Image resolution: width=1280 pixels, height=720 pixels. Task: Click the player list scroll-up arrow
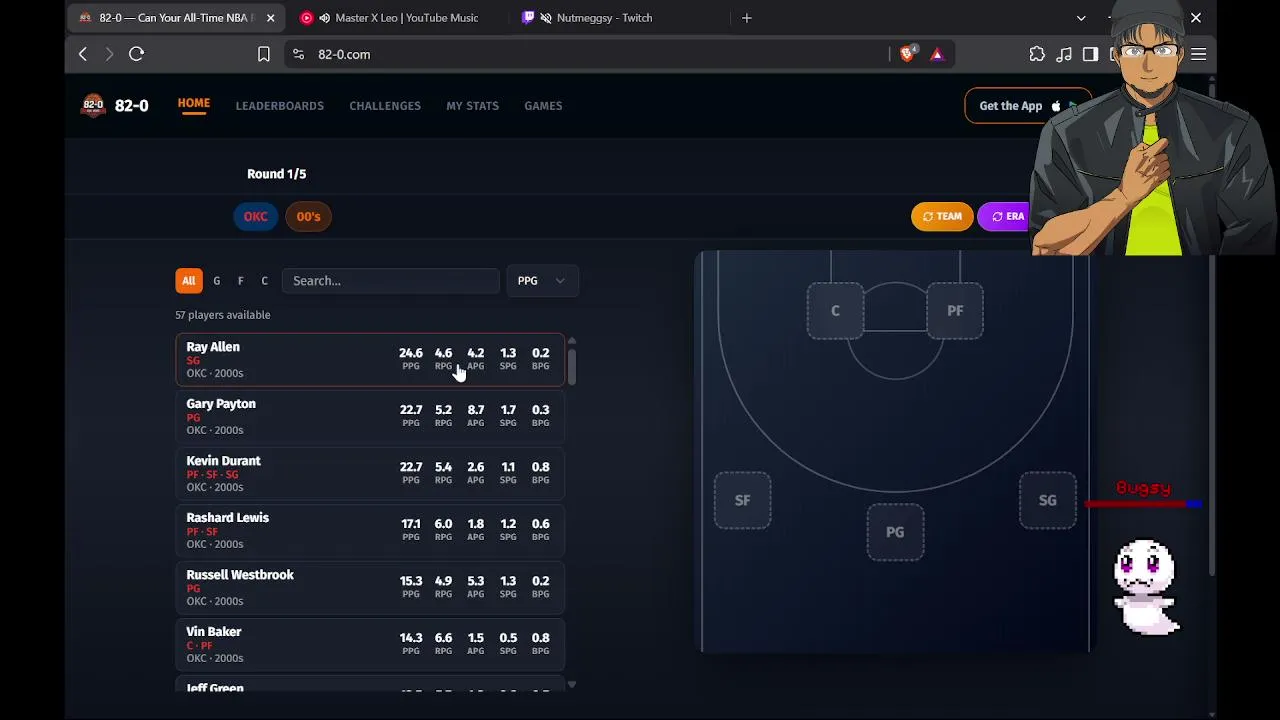pos(572,341)
